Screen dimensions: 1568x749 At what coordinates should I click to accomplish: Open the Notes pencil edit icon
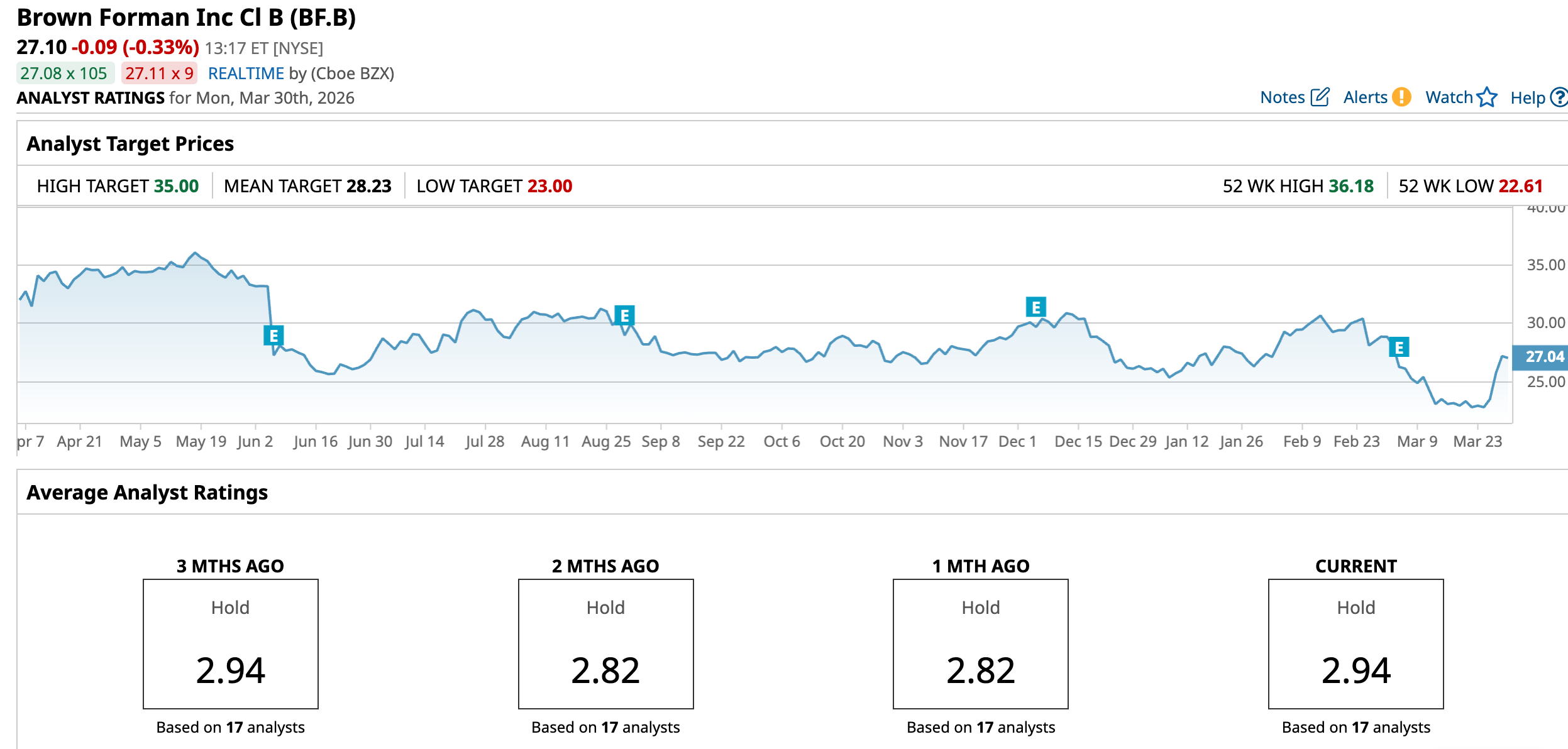(x=1320, y=97)
